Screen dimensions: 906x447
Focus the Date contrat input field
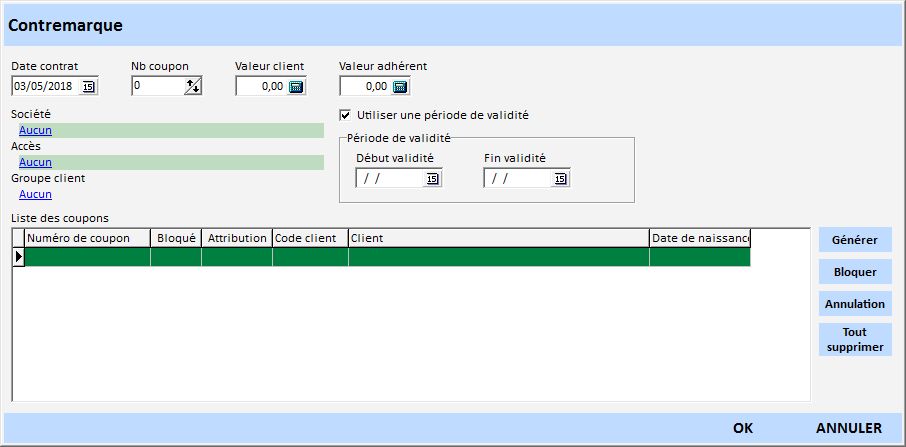(45, 87)
